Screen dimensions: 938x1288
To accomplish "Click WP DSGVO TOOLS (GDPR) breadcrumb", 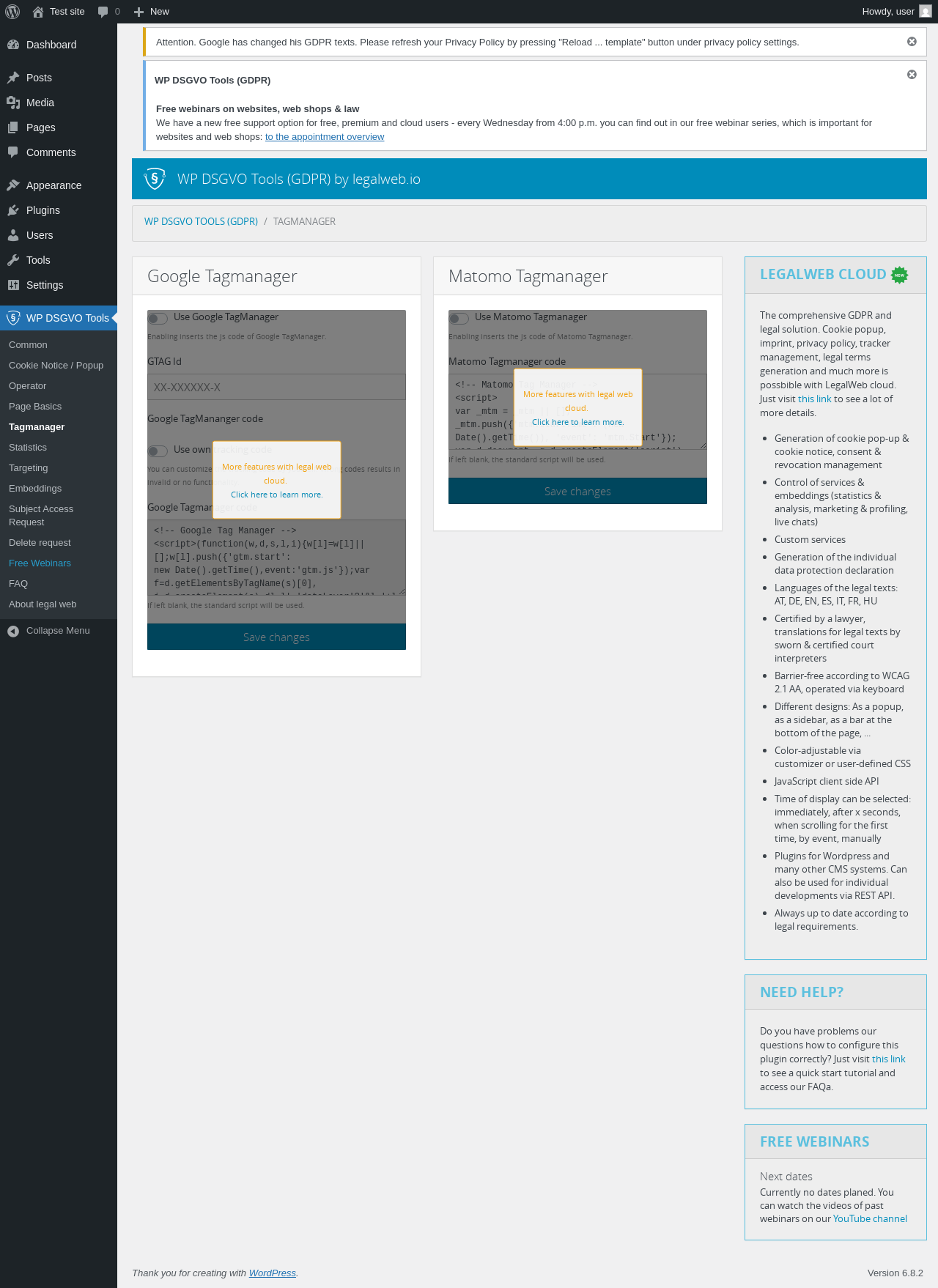I will [201, 221].
